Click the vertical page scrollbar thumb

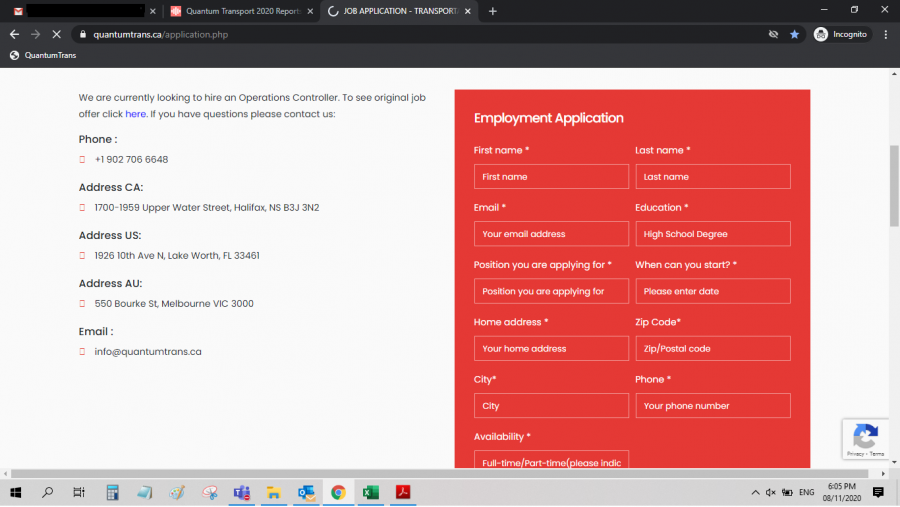[x=894, y=185]
